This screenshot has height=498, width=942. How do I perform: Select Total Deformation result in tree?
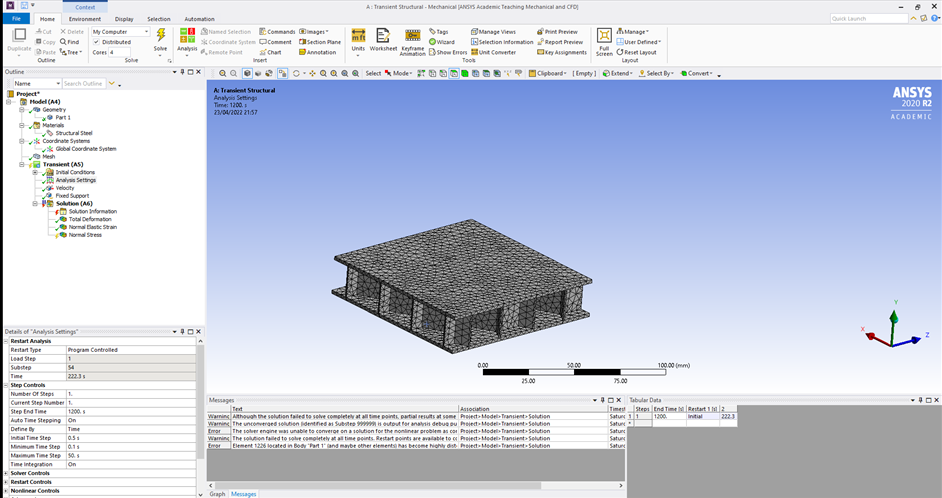point(90,219)
